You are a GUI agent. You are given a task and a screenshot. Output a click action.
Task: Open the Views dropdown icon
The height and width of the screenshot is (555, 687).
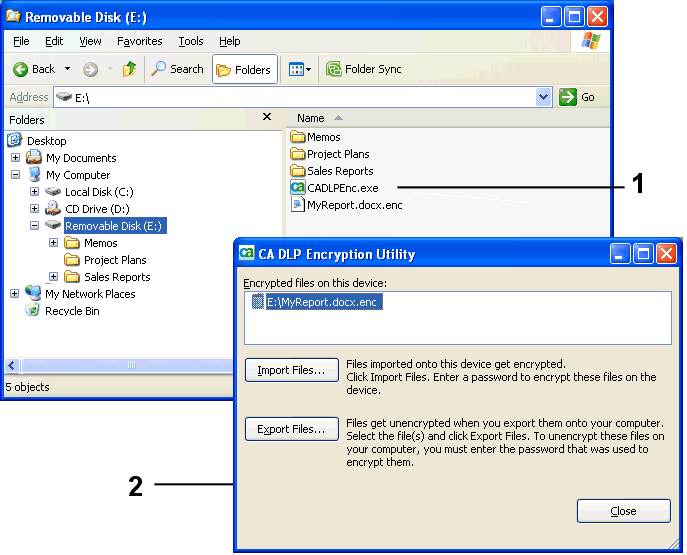coord(300,69)
